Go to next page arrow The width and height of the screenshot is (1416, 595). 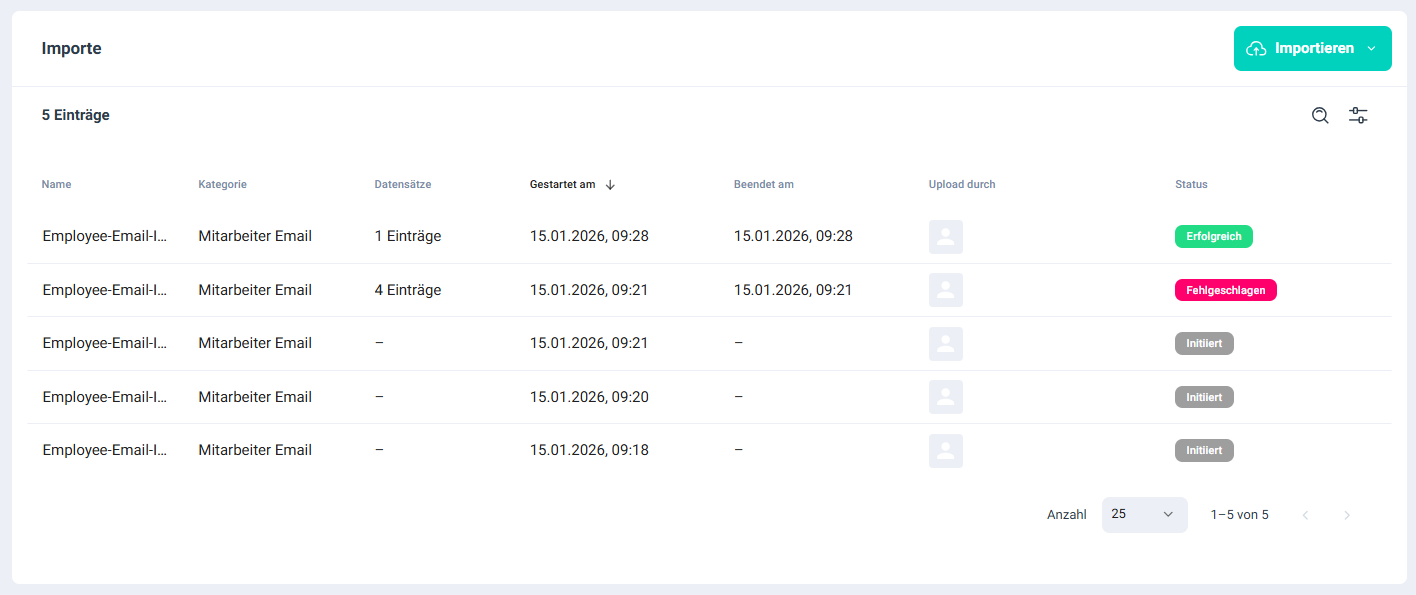pos(1347,515)
